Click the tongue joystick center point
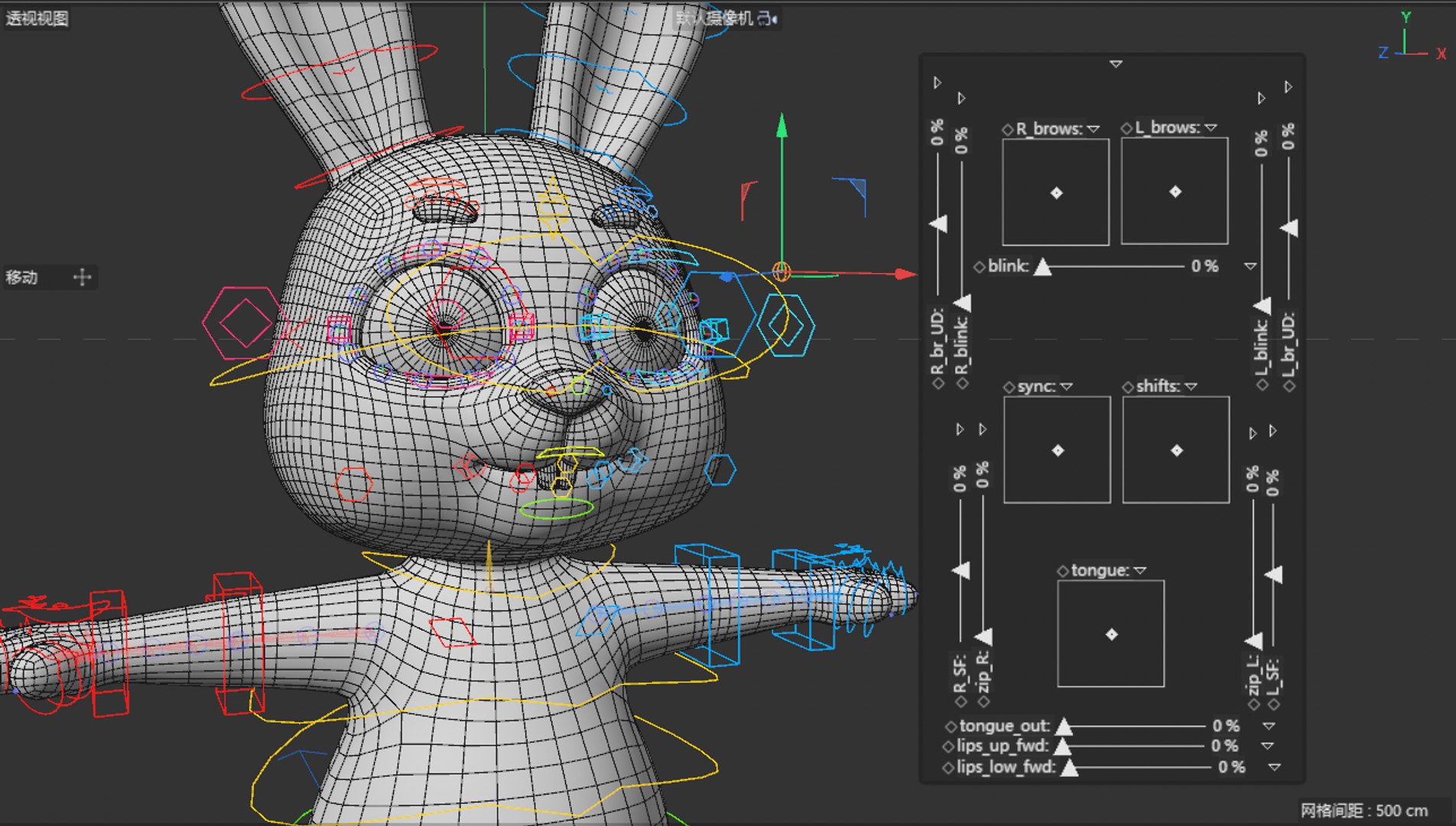Viewport: 1456px width, 826px height. pyautogui.click(x=1111, y=634)
